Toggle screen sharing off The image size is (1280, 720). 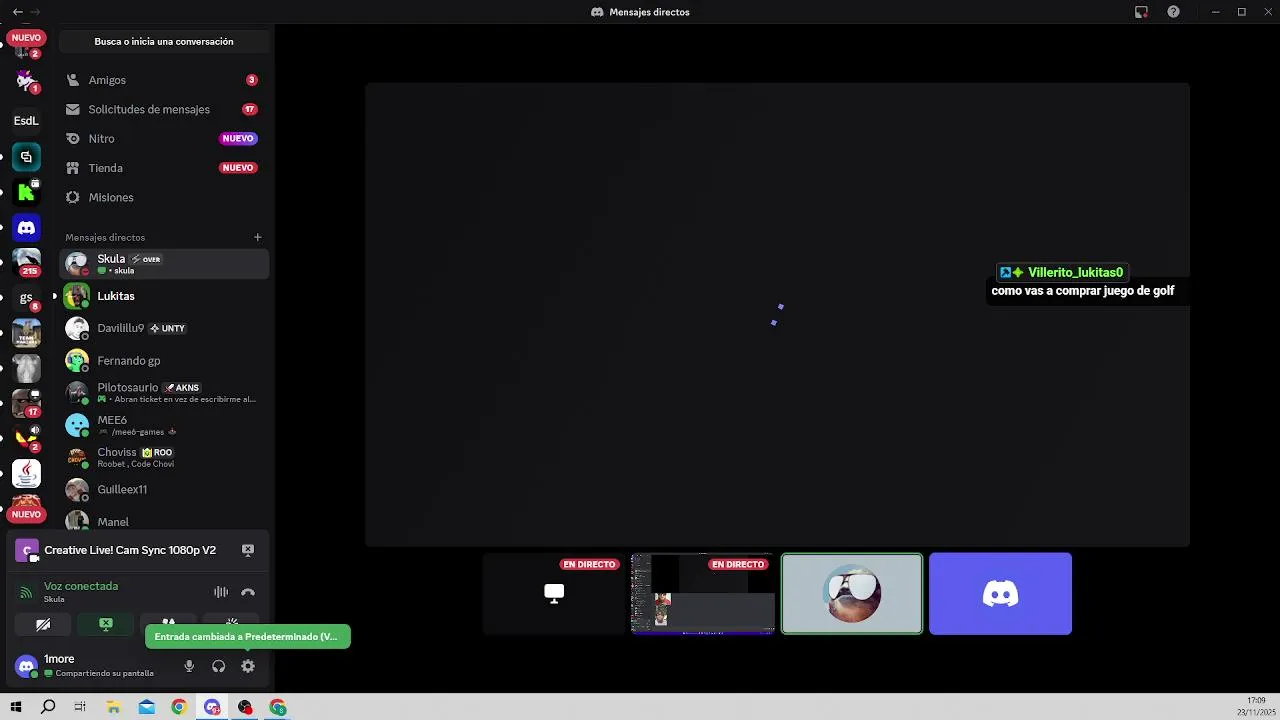pos(106,624)
